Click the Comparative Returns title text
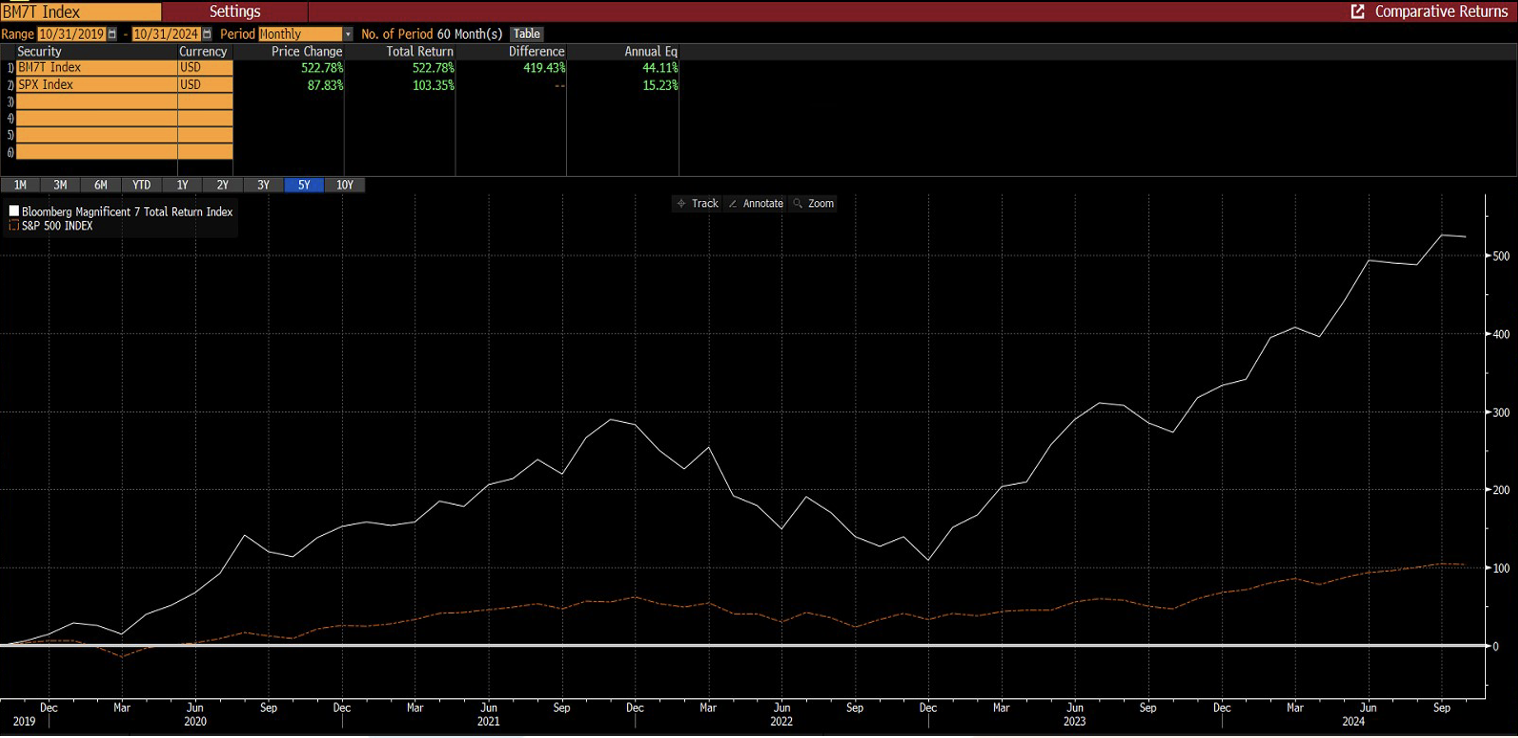1518x738 pixels. 1441,11
